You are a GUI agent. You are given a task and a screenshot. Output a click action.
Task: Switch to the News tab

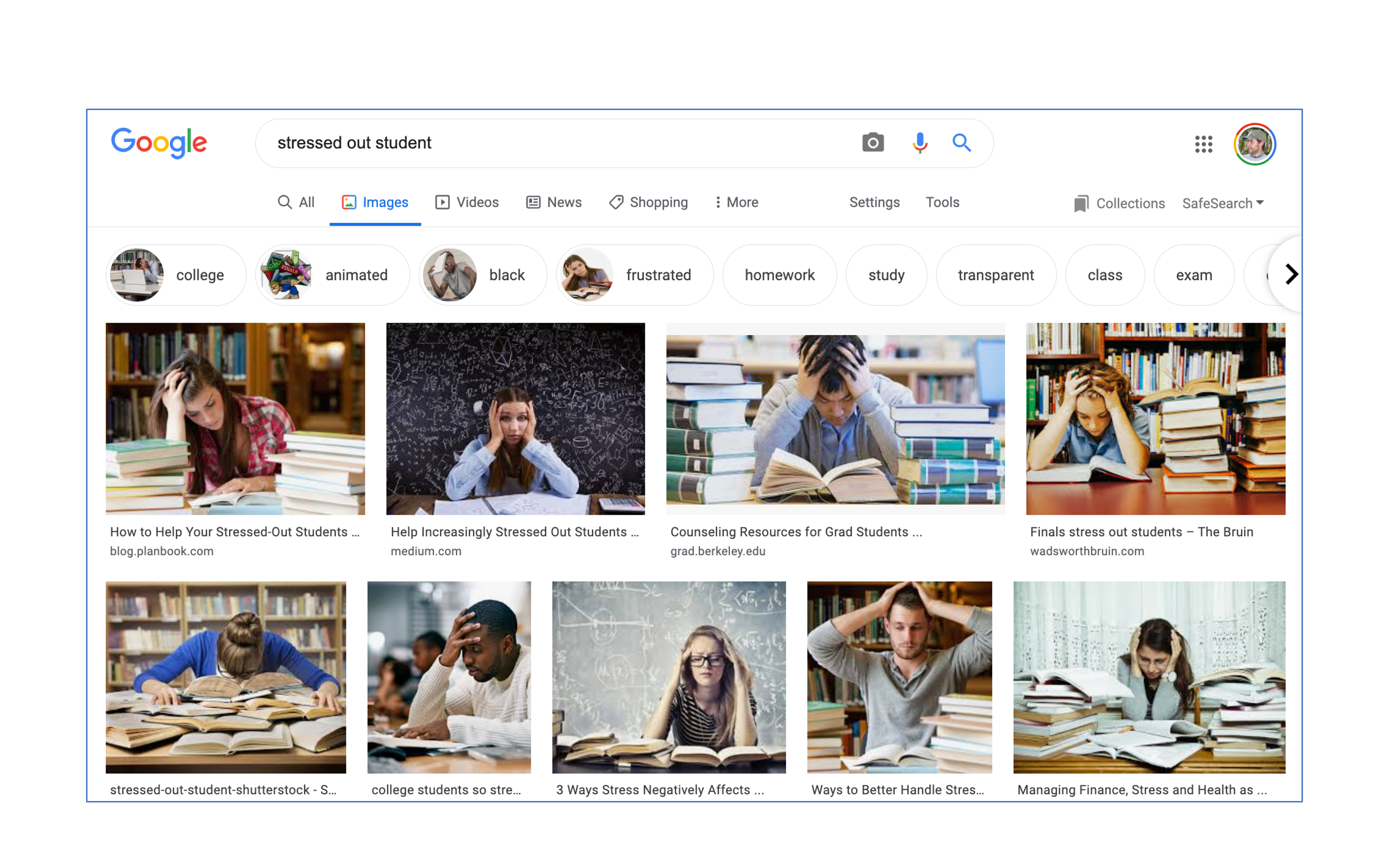pos(554,202)
